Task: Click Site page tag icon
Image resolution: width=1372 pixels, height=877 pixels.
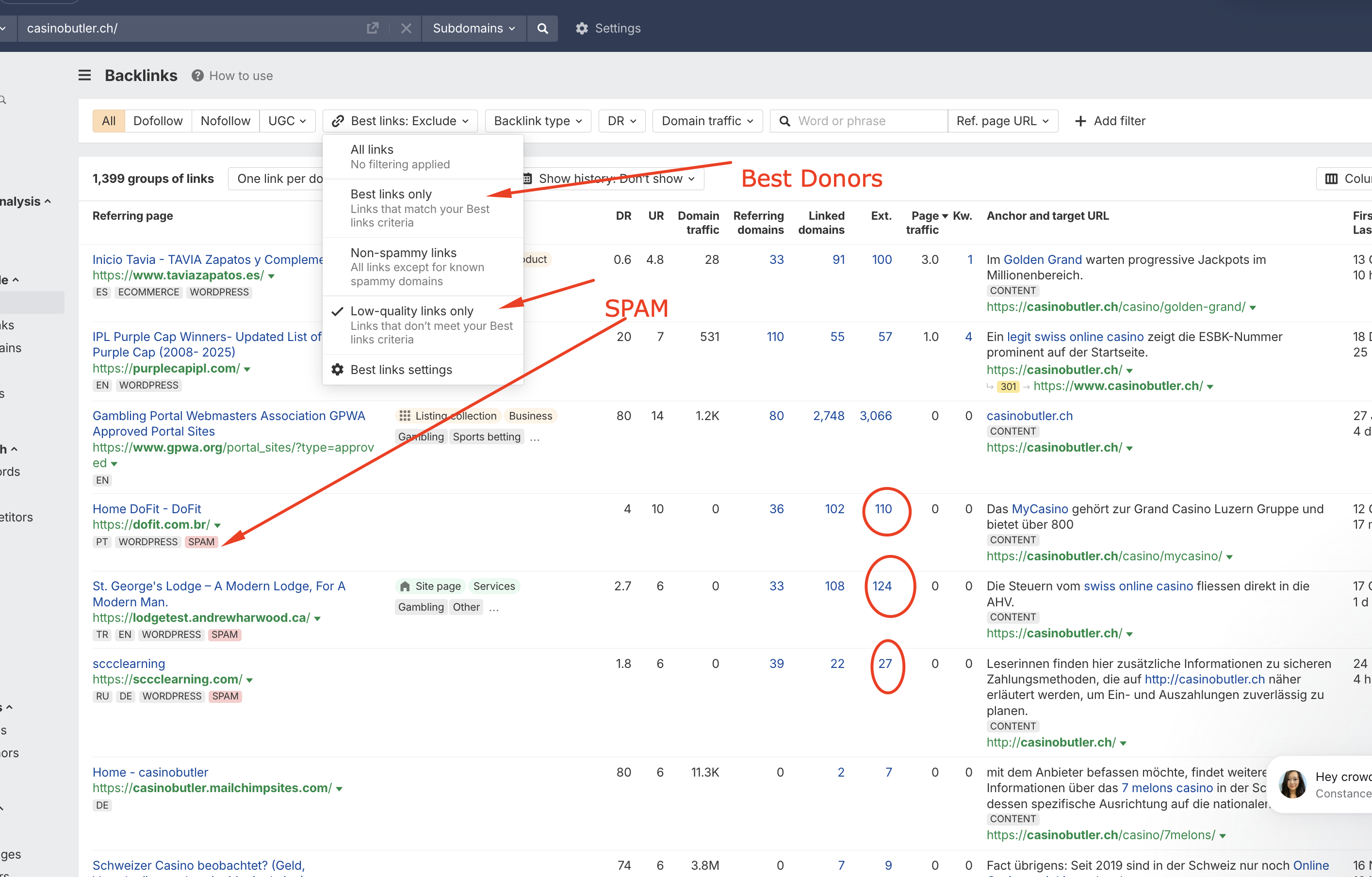Action: tap(405, 586)
